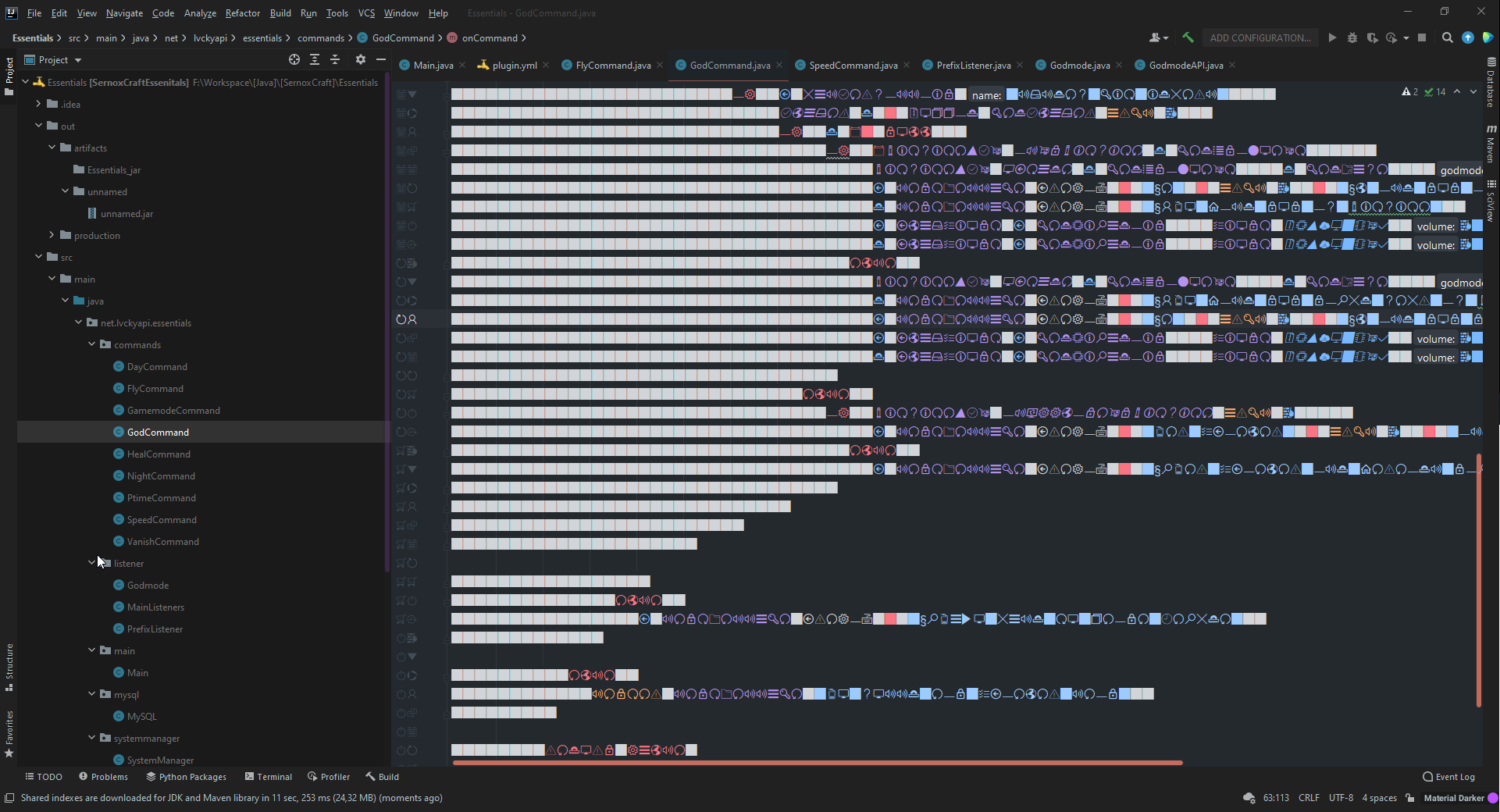Click ADD CONFIGURATION button
Image resolution: width=1500 pixels, height=812 pixels.
(1260, 37)
